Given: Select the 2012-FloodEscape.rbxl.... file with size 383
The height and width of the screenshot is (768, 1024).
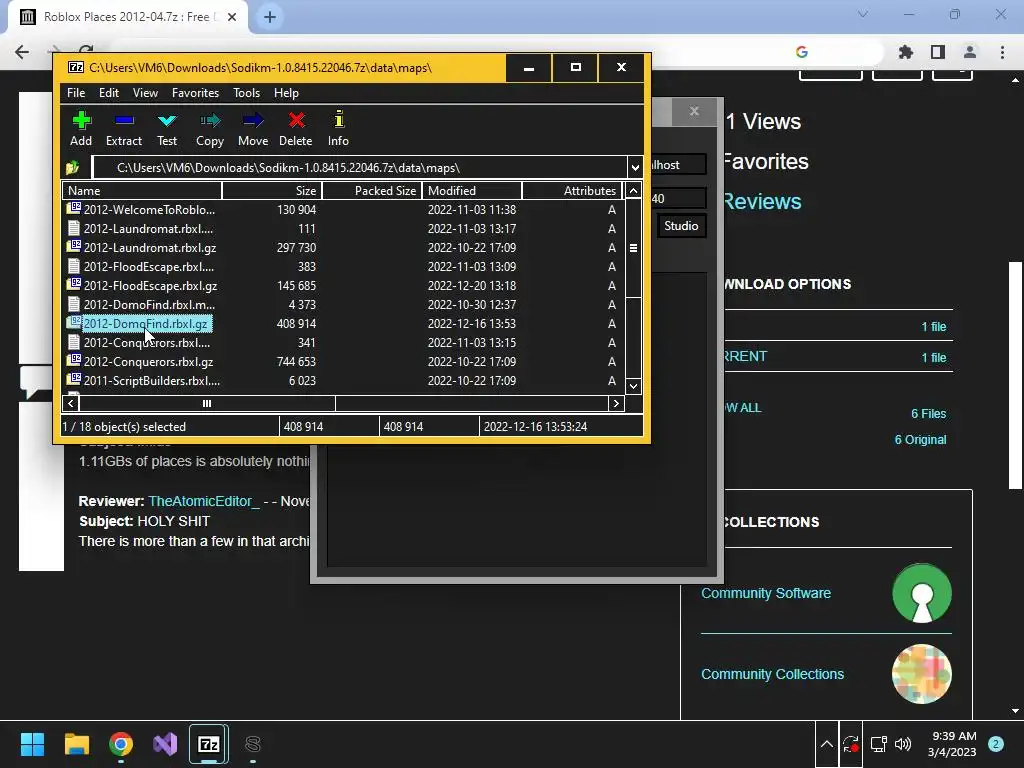Looking at the screenshot, I should [343, 266].
